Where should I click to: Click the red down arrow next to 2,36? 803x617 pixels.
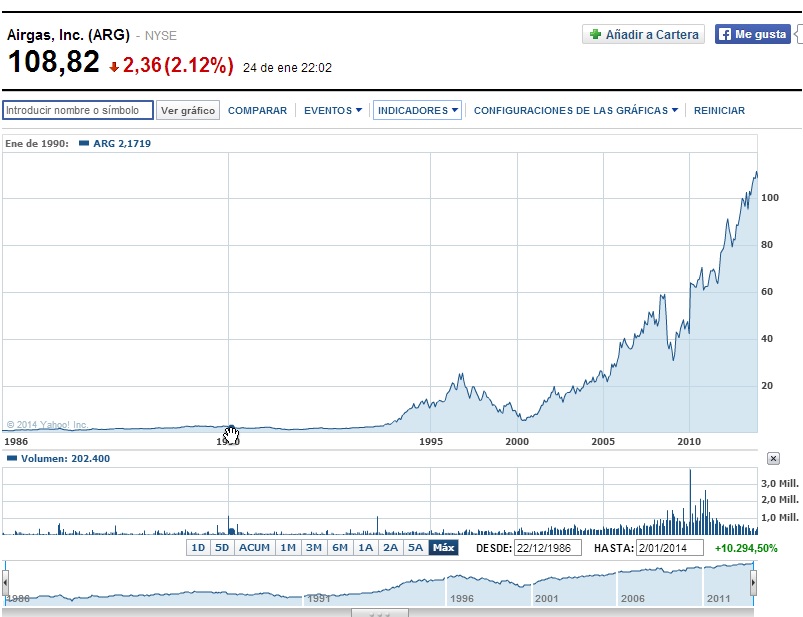pos(114,67)
